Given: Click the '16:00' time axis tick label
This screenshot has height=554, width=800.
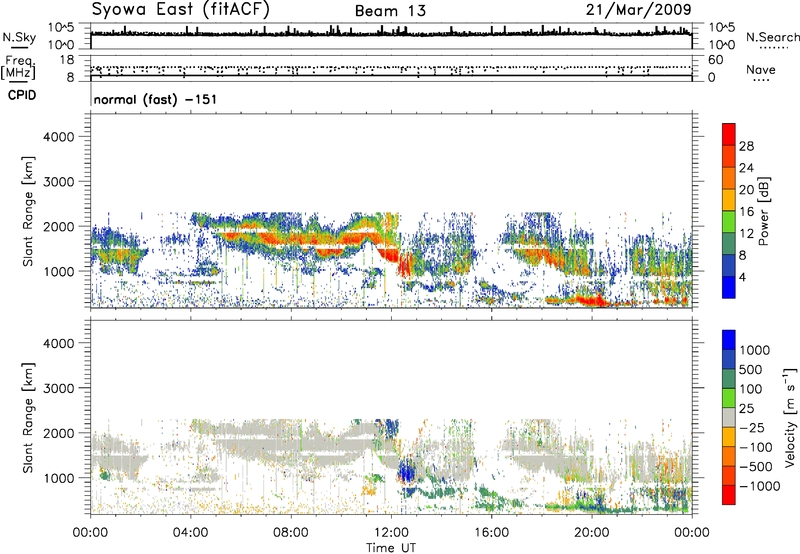Looking at the screenshot, I should (x=491, y=533).
